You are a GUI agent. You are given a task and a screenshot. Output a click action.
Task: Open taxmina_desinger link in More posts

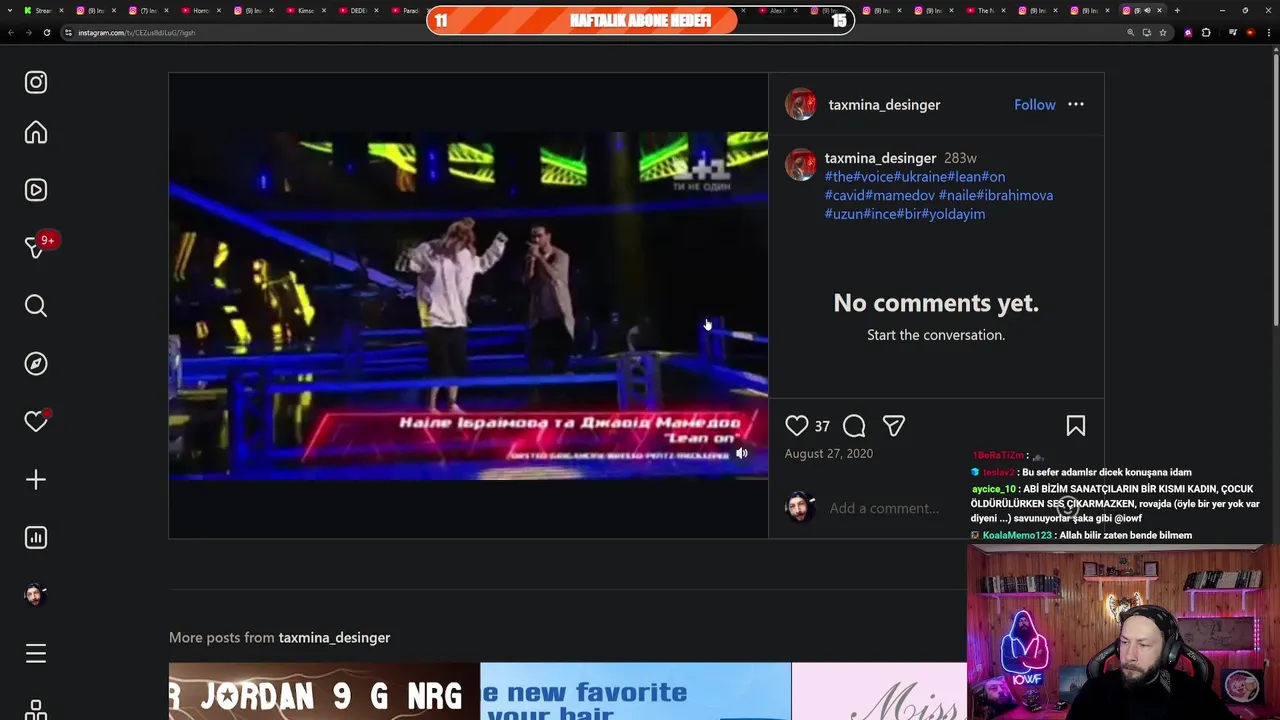tap(334, 637)
